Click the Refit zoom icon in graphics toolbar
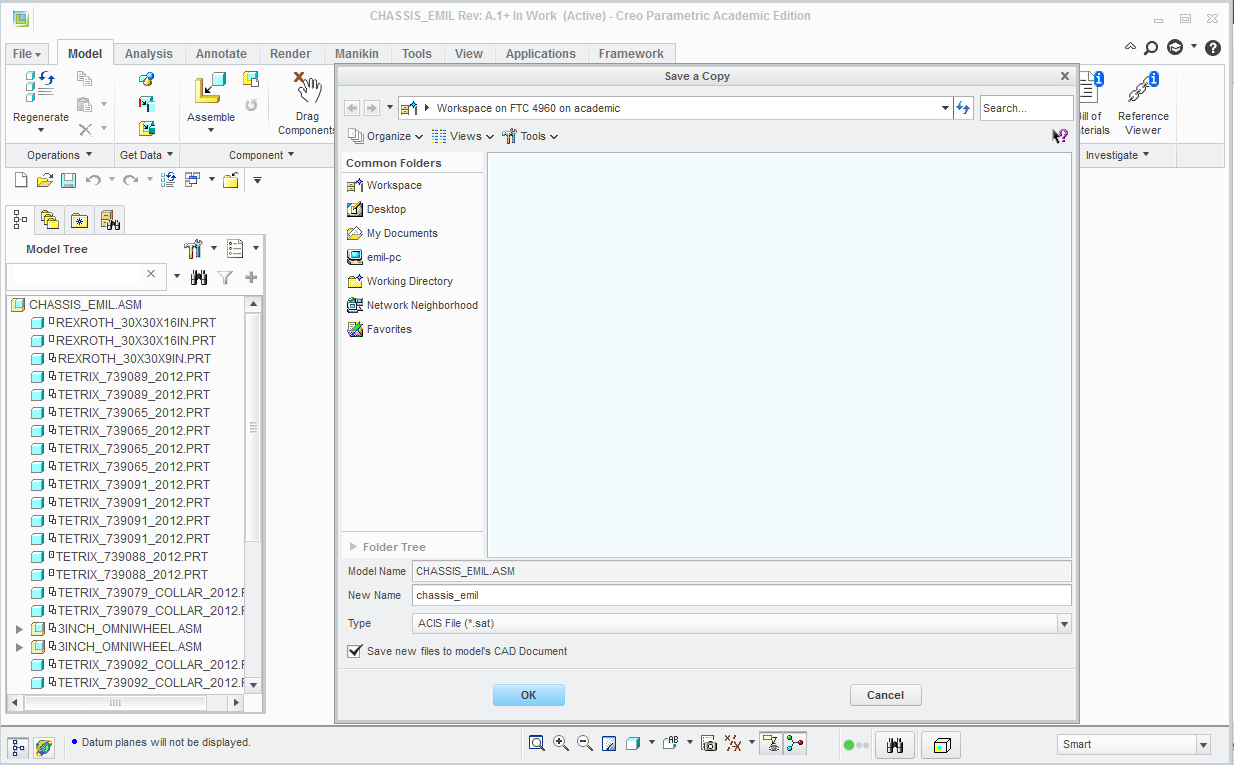 click(x=537, y=743)
